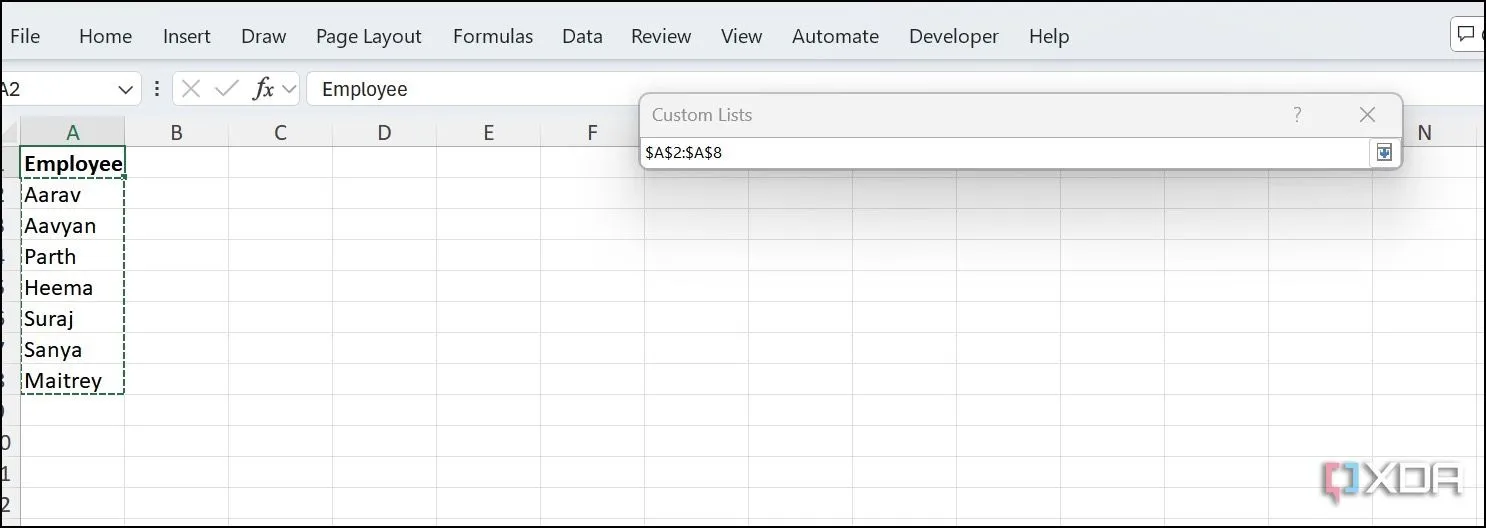The height and width of the screenshot is (528, 1486).
Task: Click the name box resize dots handle
Action: click(x=157, y=89)
